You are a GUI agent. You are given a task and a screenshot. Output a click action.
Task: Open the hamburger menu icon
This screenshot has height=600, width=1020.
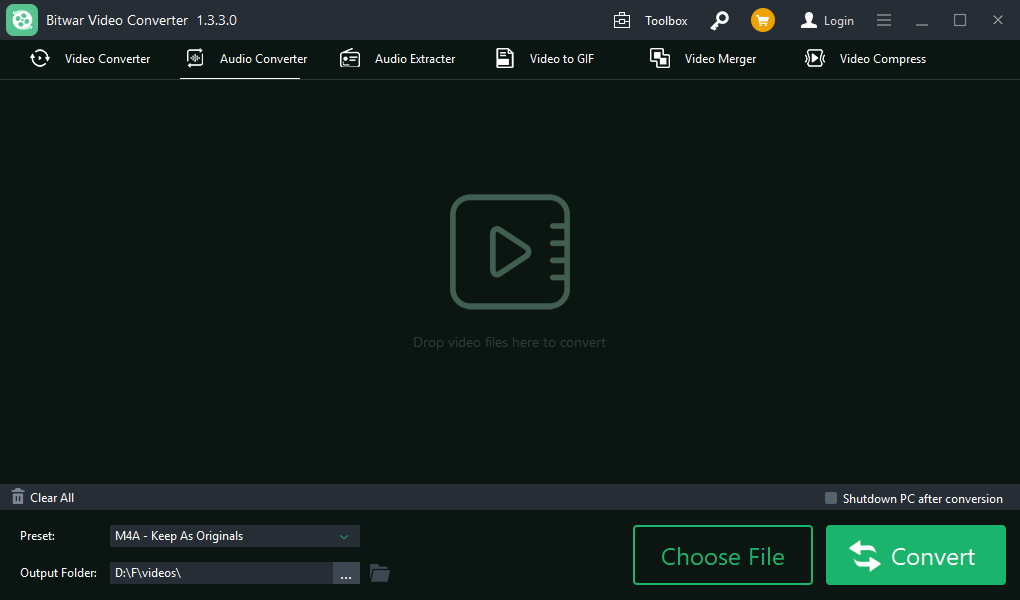point(883,20)
